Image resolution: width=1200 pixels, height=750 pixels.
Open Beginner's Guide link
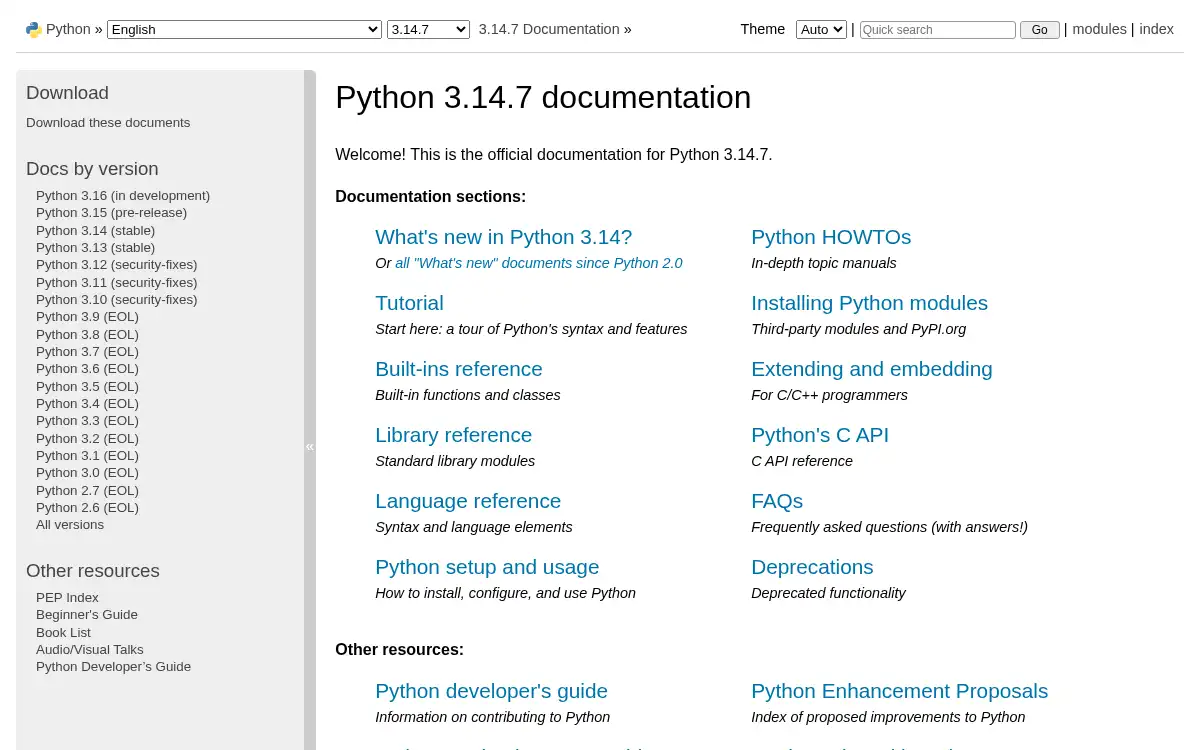pos(87,615)
